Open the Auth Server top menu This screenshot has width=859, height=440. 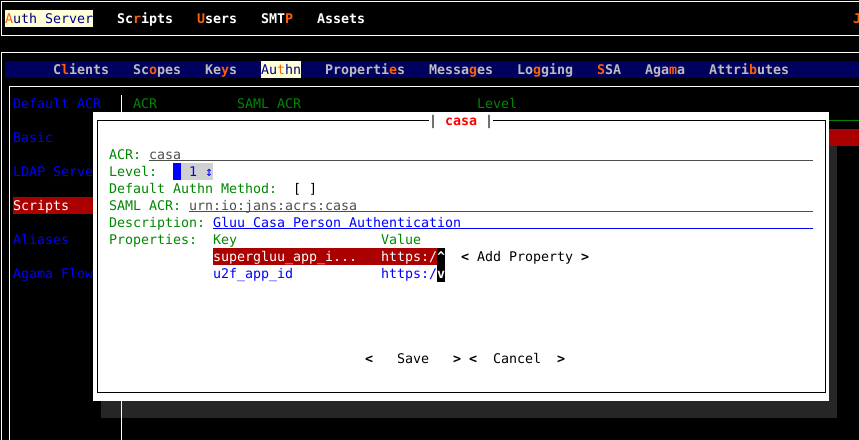tap(49, 18)
